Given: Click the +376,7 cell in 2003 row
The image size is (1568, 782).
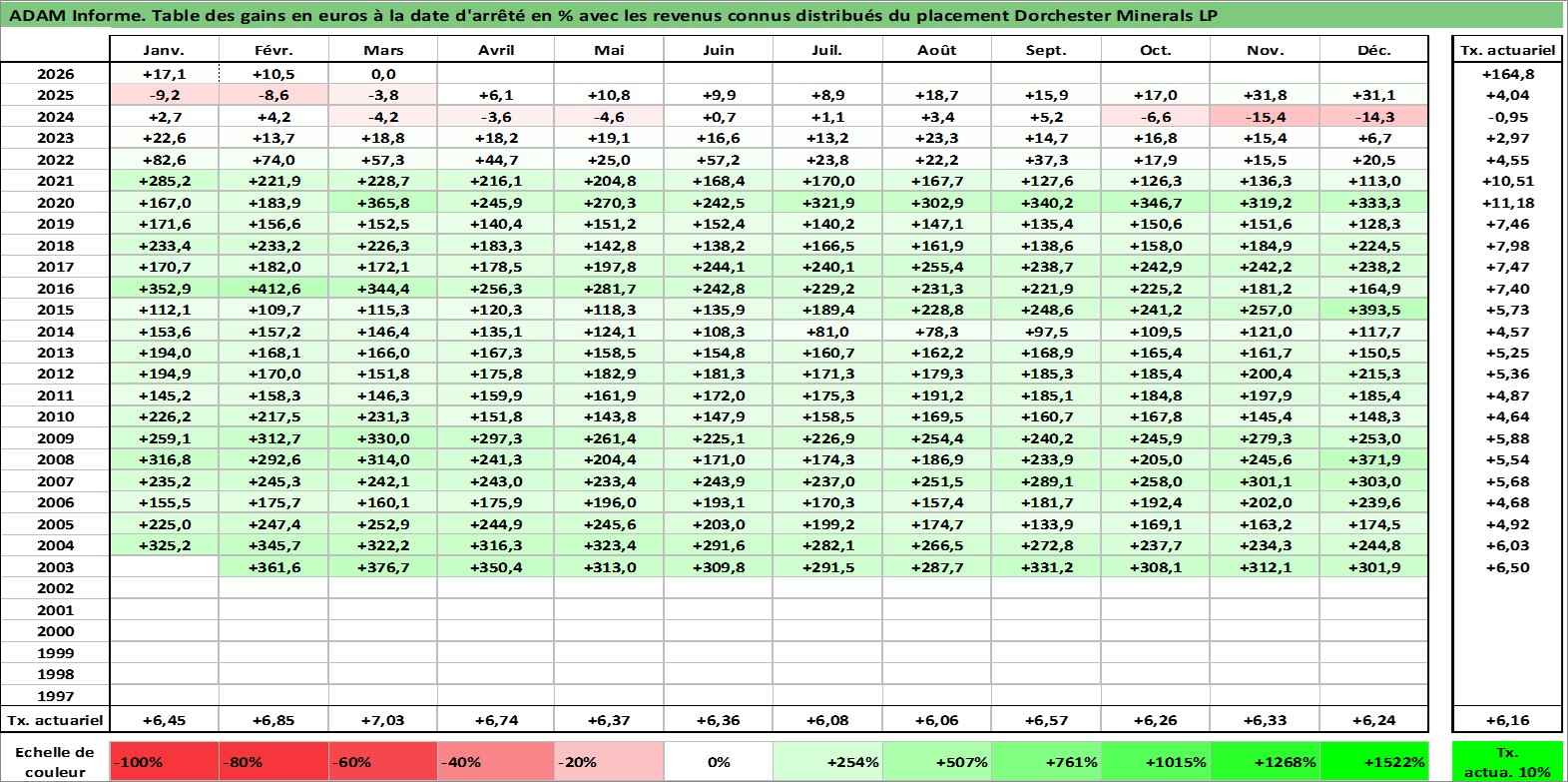Looking at the screenshot, I should 383,567.
